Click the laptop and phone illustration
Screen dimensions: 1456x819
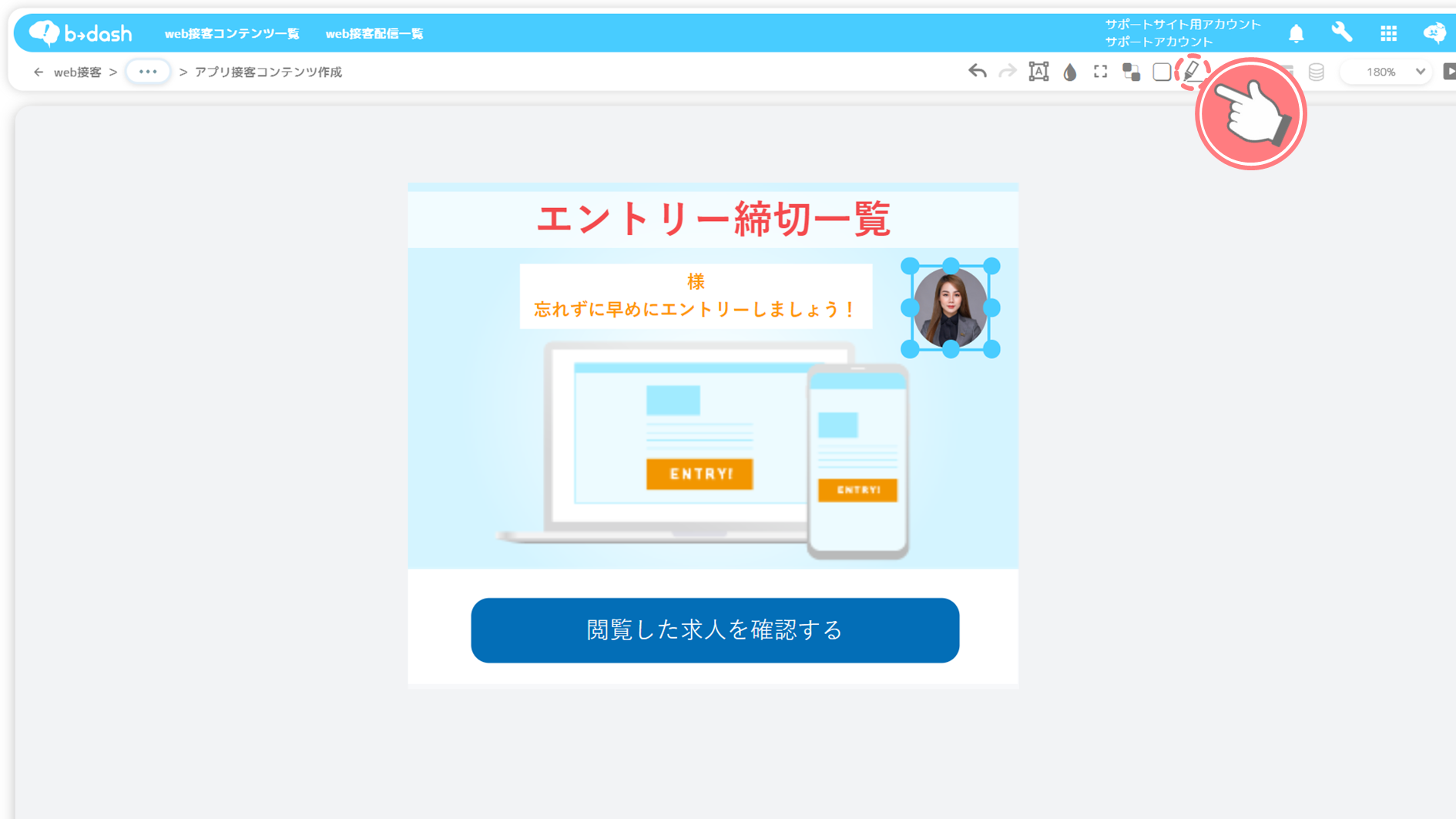tap(703, 450)
